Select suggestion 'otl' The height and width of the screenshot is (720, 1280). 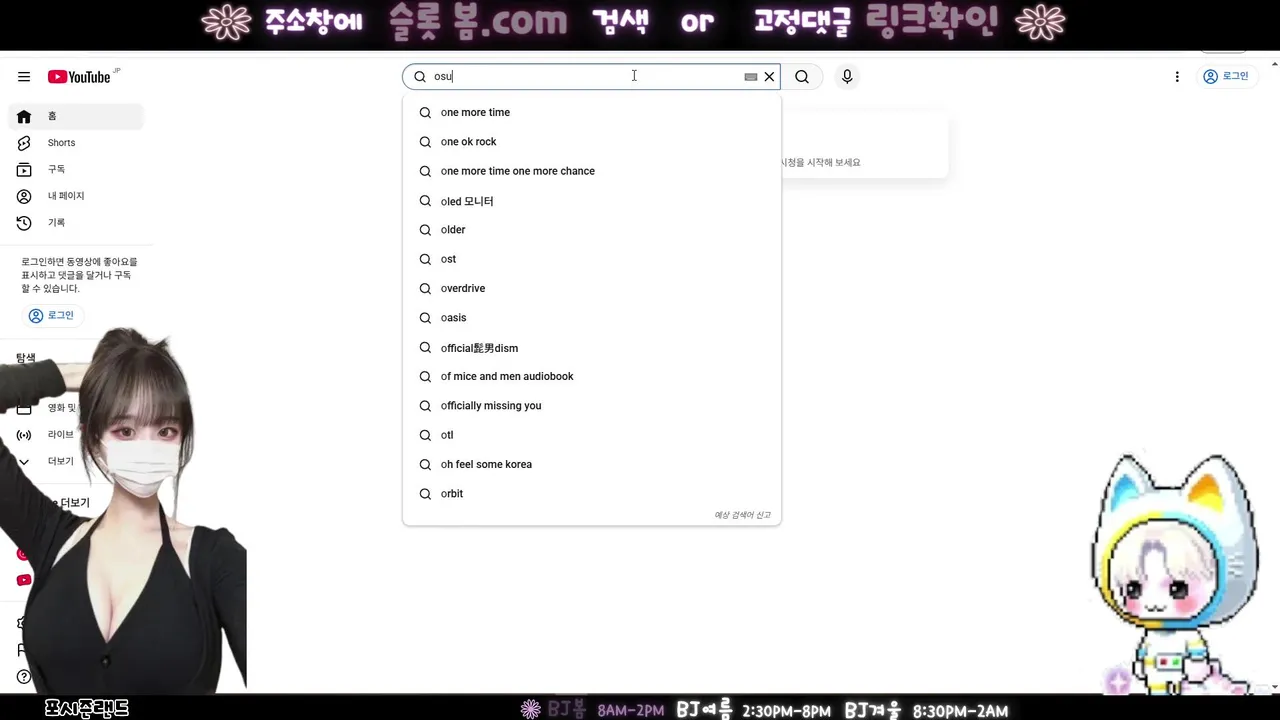(592, 435)
